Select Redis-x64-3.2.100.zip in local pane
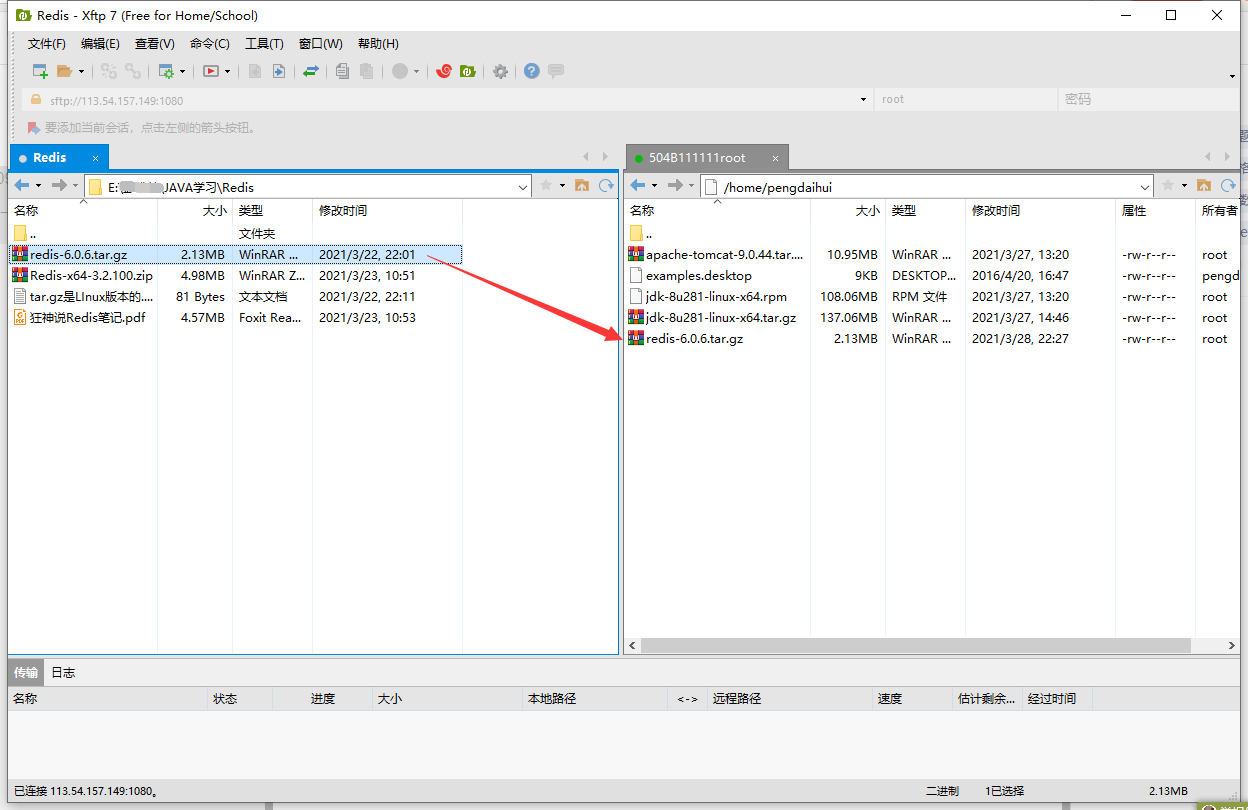The height and width of the screenshot is (810, 1248). (x=235, y=276)
